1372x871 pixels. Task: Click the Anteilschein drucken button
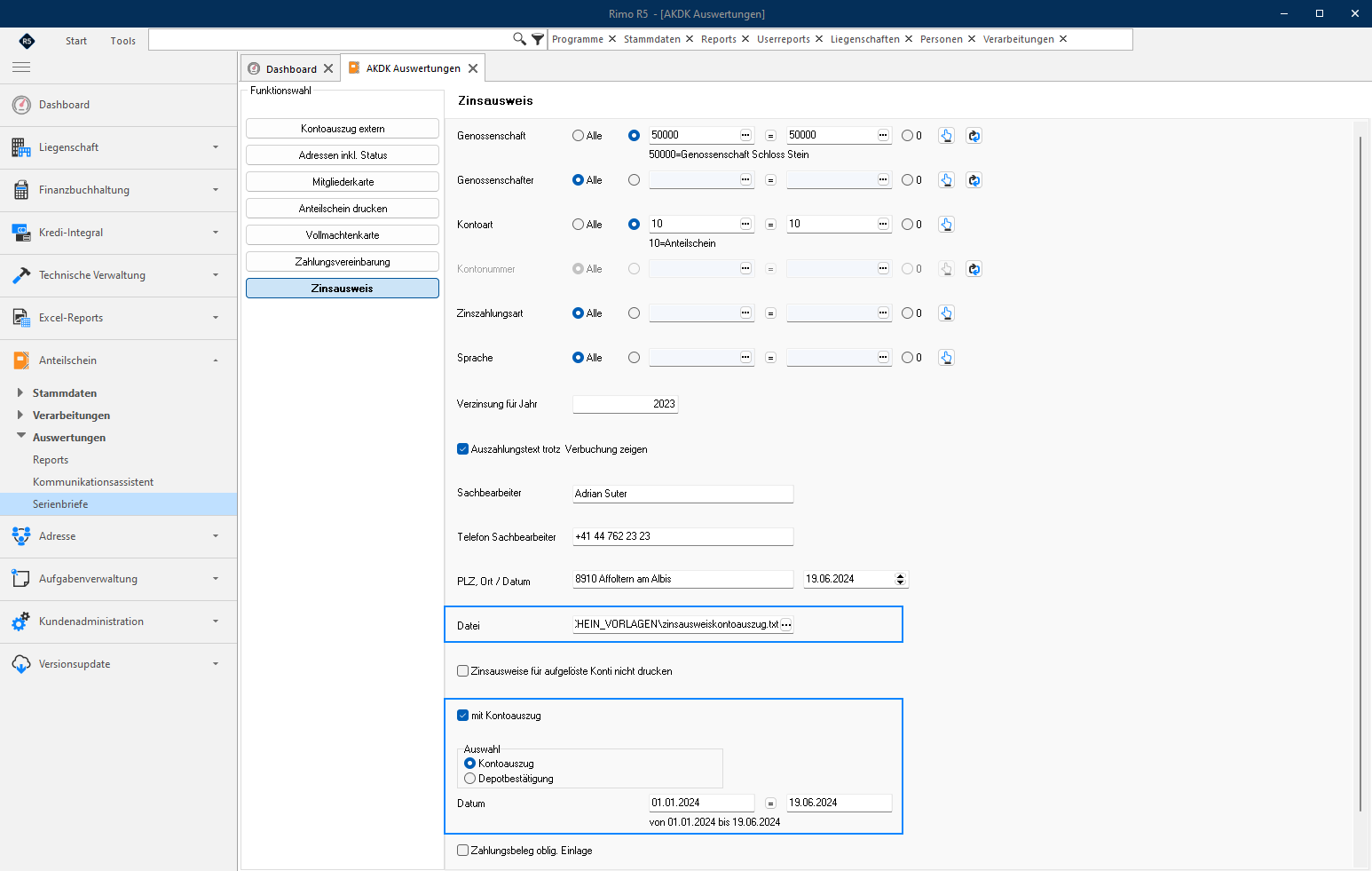tap(343, 209)
